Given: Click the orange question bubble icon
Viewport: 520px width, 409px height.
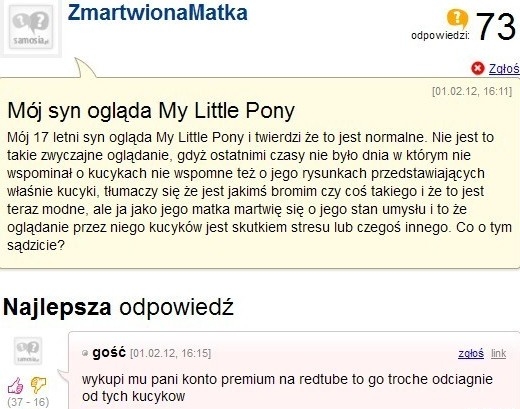Looking at the screenshot, I should [457, 19].
